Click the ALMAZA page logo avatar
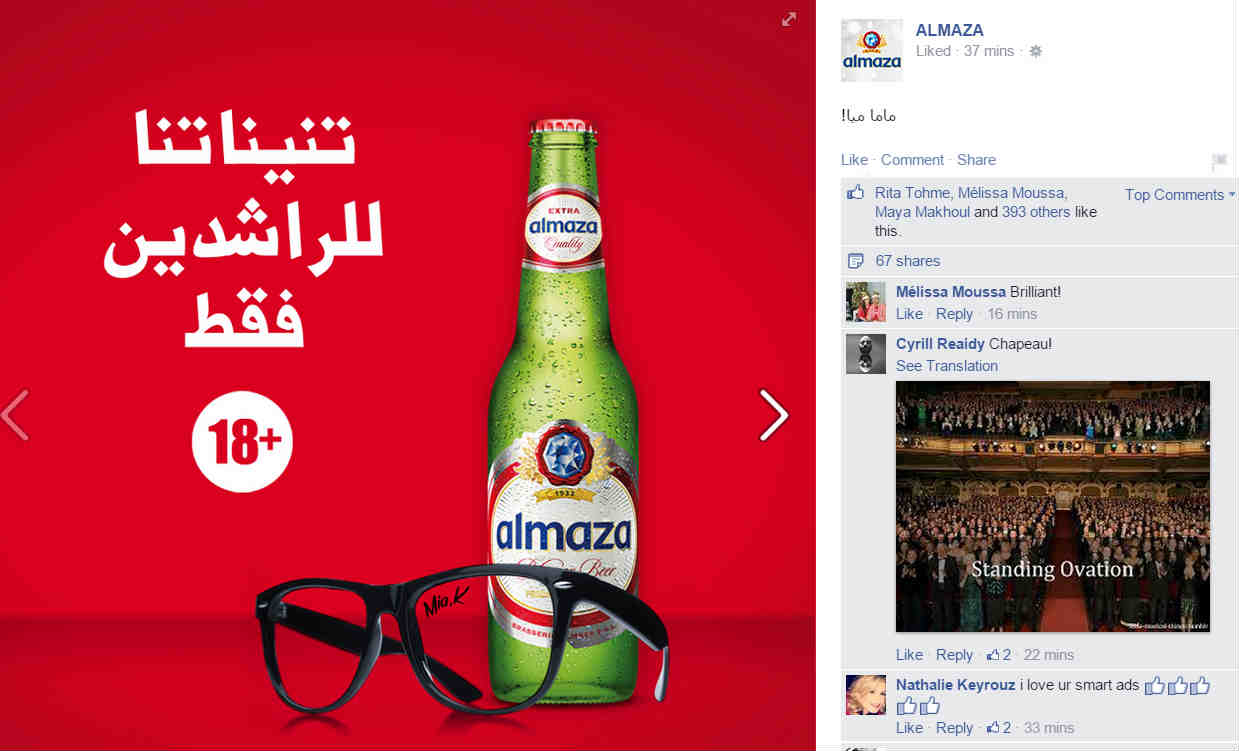The image size is (1239, 751). point(871,50)
